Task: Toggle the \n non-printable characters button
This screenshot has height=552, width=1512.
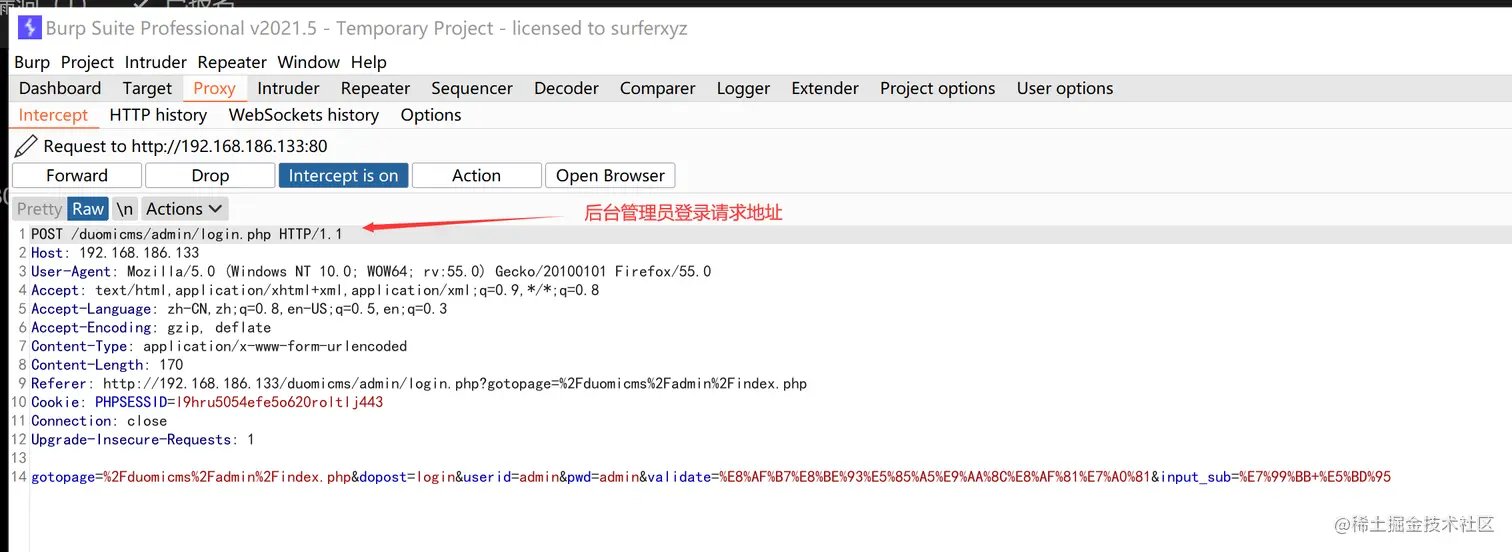Action: pyautogui.click(x=124, y=209)
